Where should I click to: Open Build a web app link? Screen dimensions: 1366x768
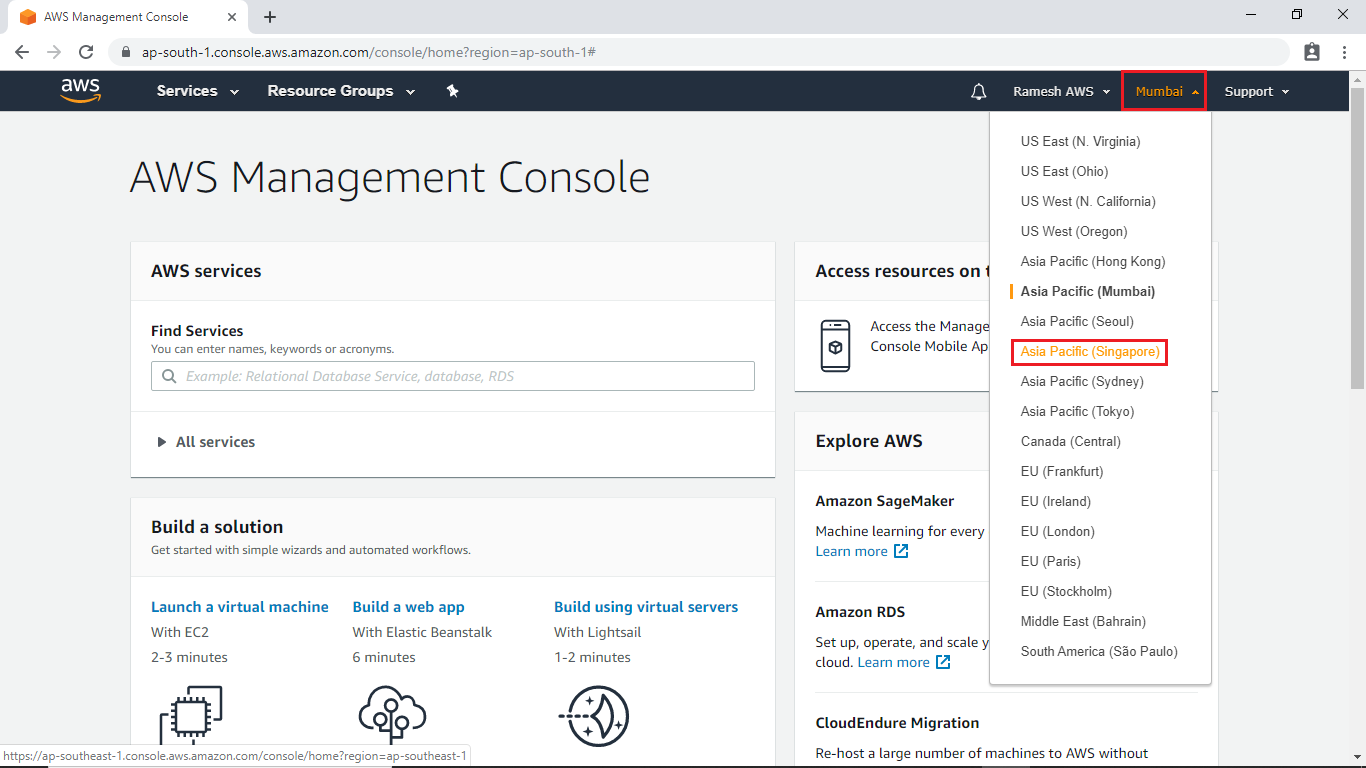click(408, 607)
